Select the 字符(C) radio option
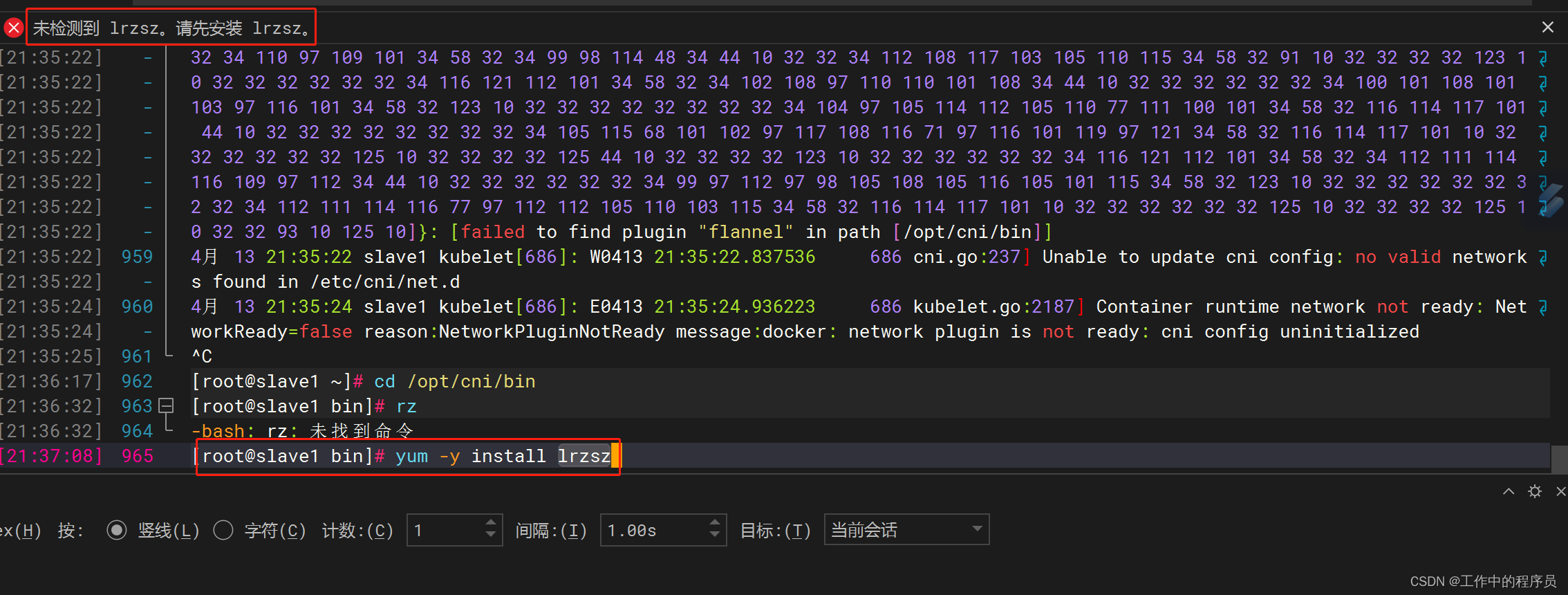 223,531
